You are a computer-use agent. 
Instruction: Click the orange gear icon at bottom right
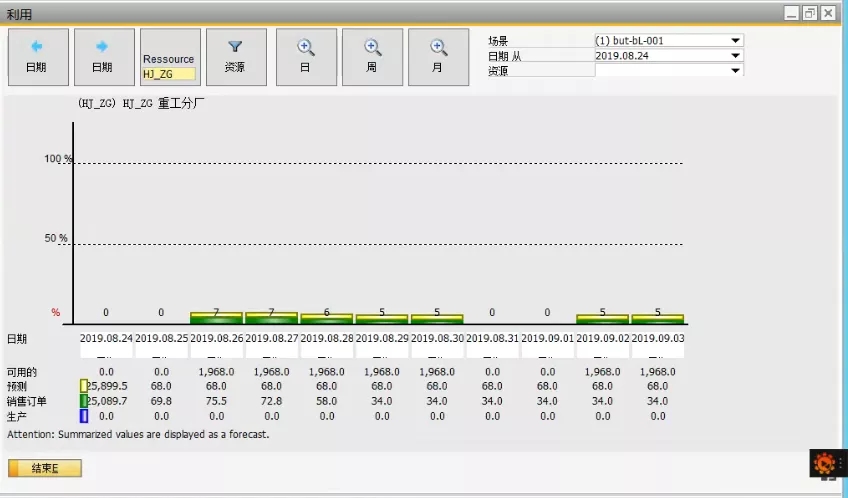pos(825,463)
